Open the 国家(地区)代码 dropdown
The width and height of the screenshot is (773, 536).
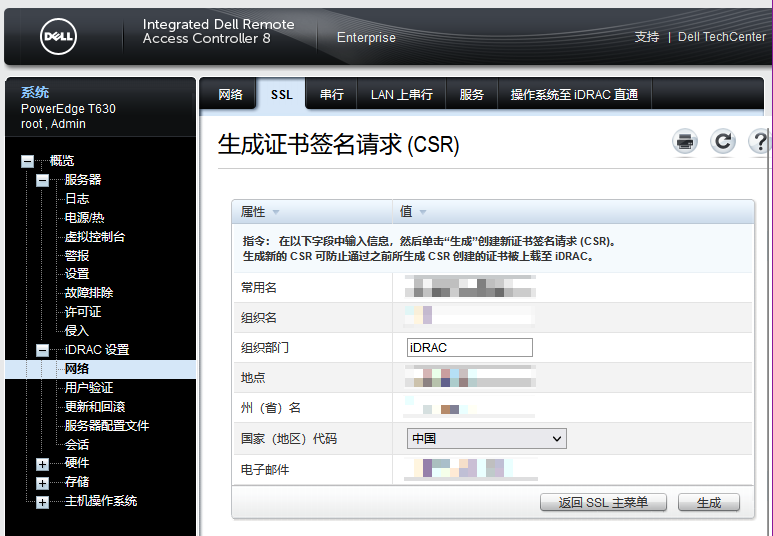(487, 438)
